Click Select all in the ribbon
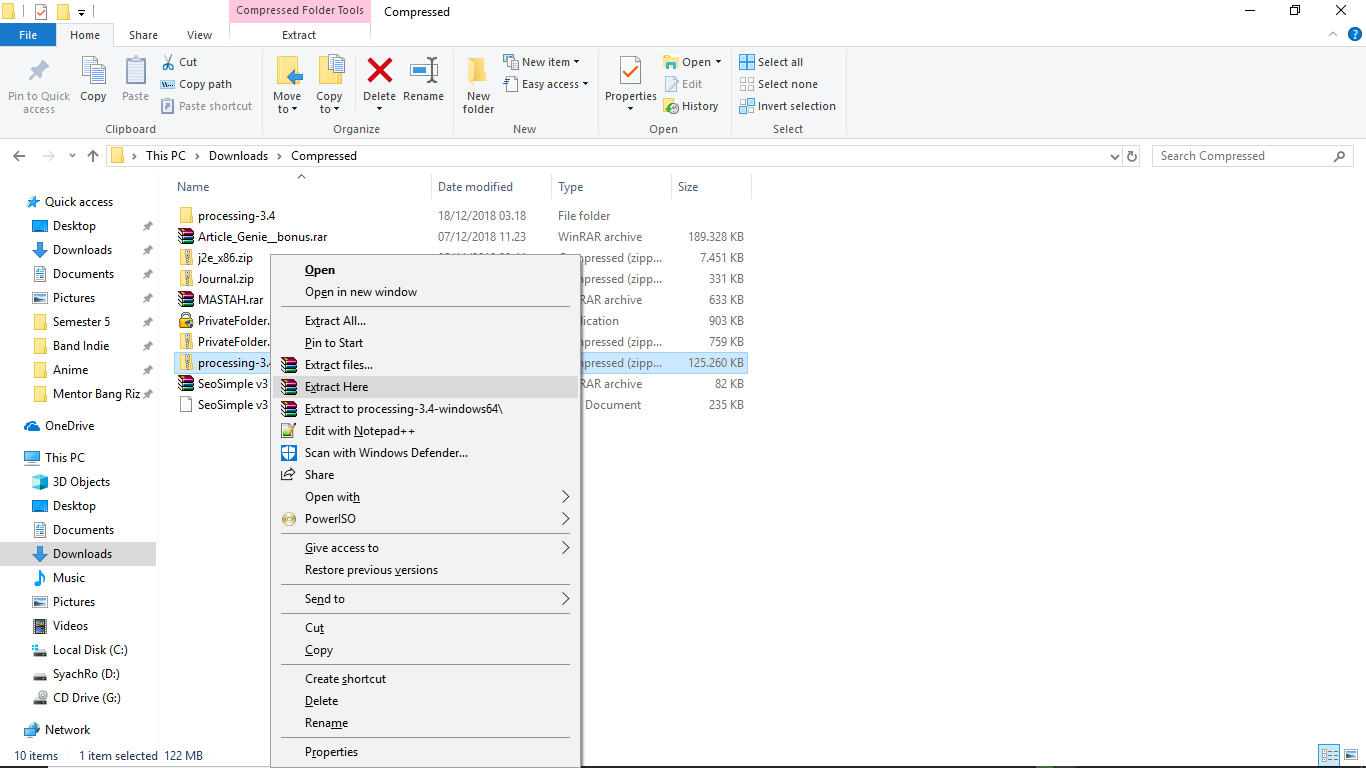Image resolution: width=1366 pixels, height=768 pixels. [771, 61]
